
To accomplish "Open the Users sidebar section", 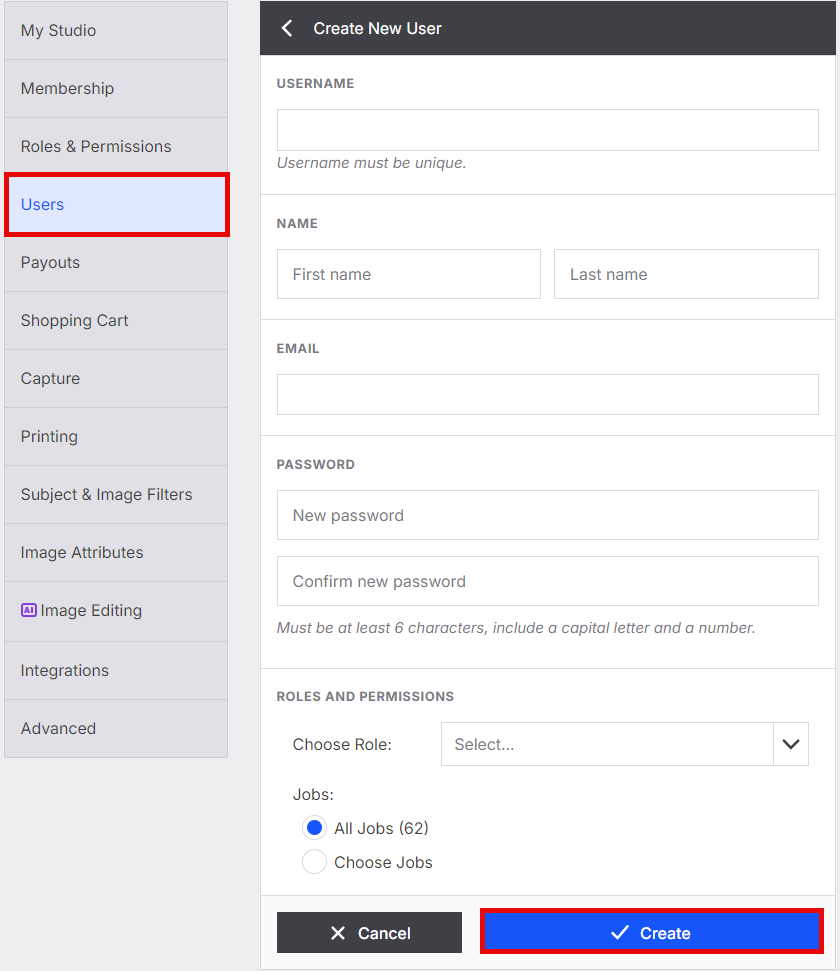I will click(116, 204).
